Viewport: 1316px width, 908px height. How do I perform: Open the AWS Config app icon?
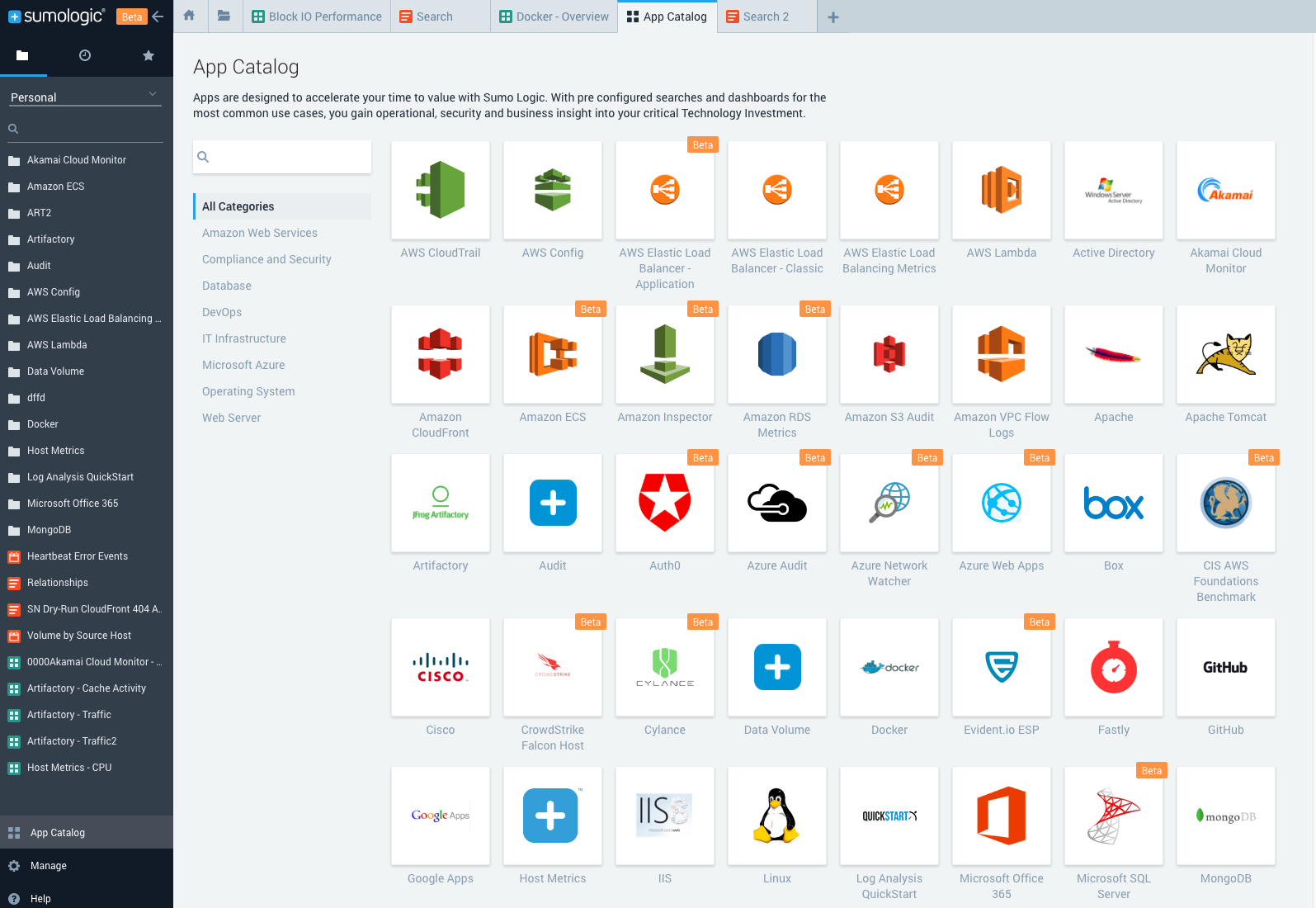tap(553, 190)
